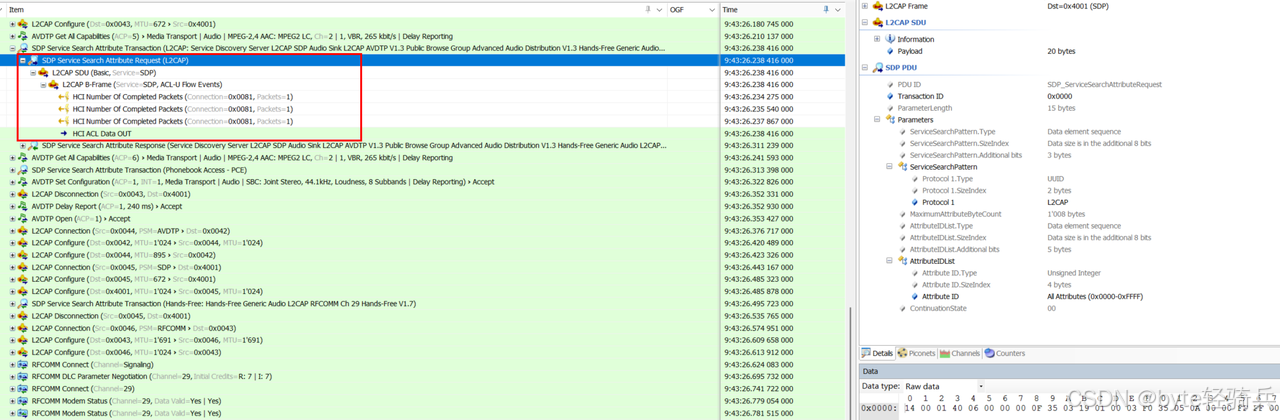This screenshot has width=1280, height=420.
Task: Click the SDP Service Search Attribute Request icon
Action: pos(33,60)
